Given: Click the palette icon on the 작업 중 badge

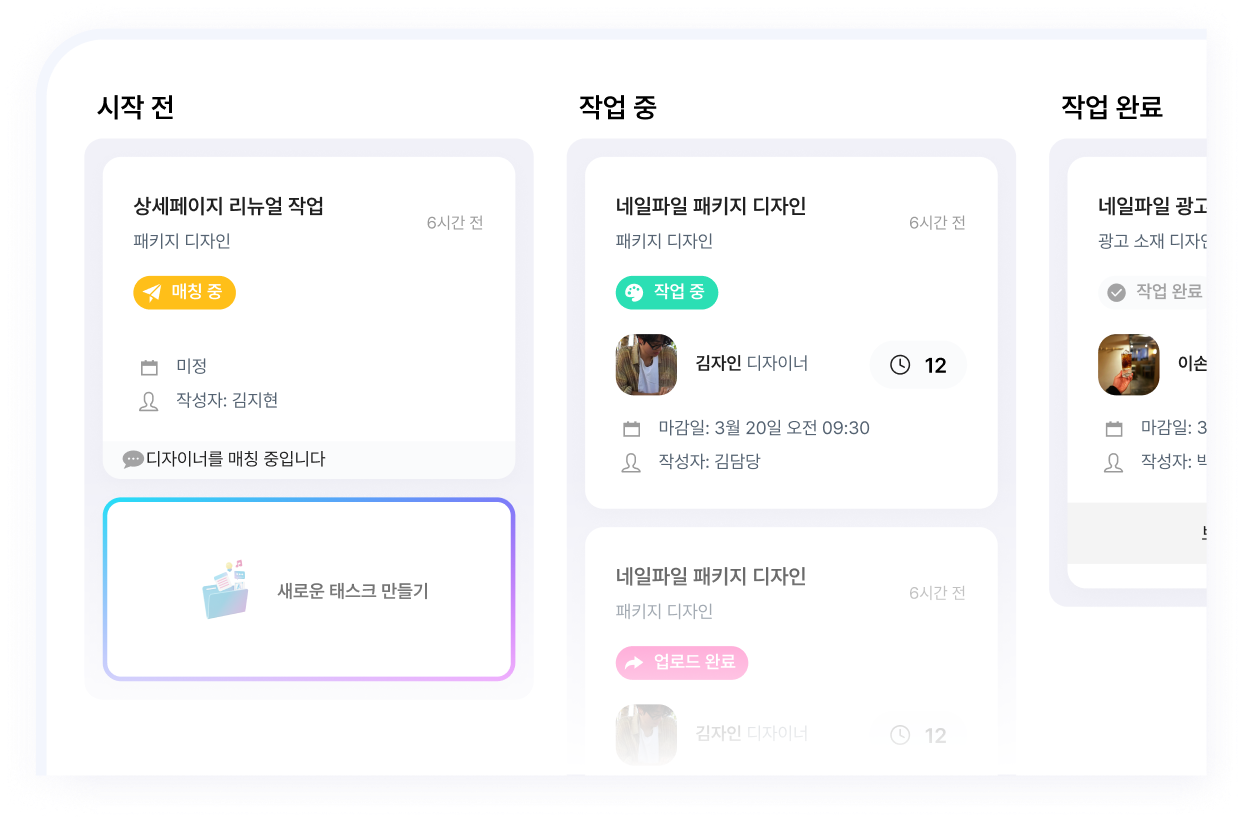Looking at the screenshot, I should click(x=632, y=293).
